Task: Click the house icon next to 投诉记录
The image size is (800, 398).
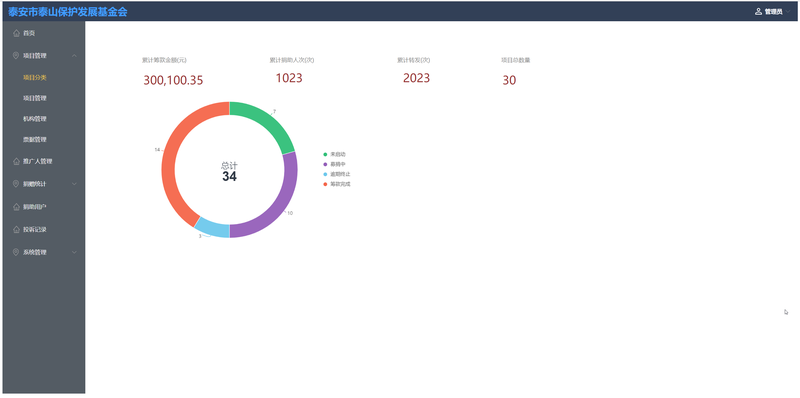Action: tap(16, 230)
